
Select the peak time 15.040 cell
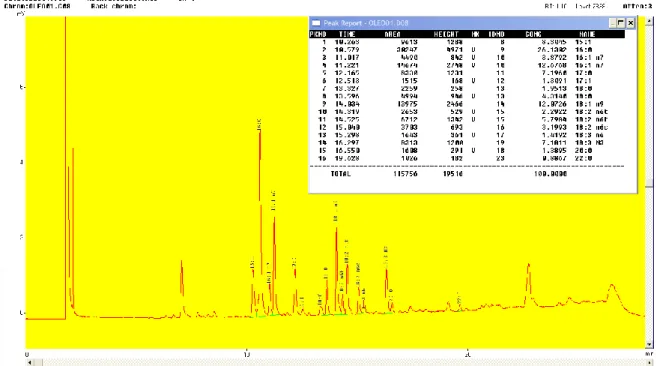click(x=347, y=127)
